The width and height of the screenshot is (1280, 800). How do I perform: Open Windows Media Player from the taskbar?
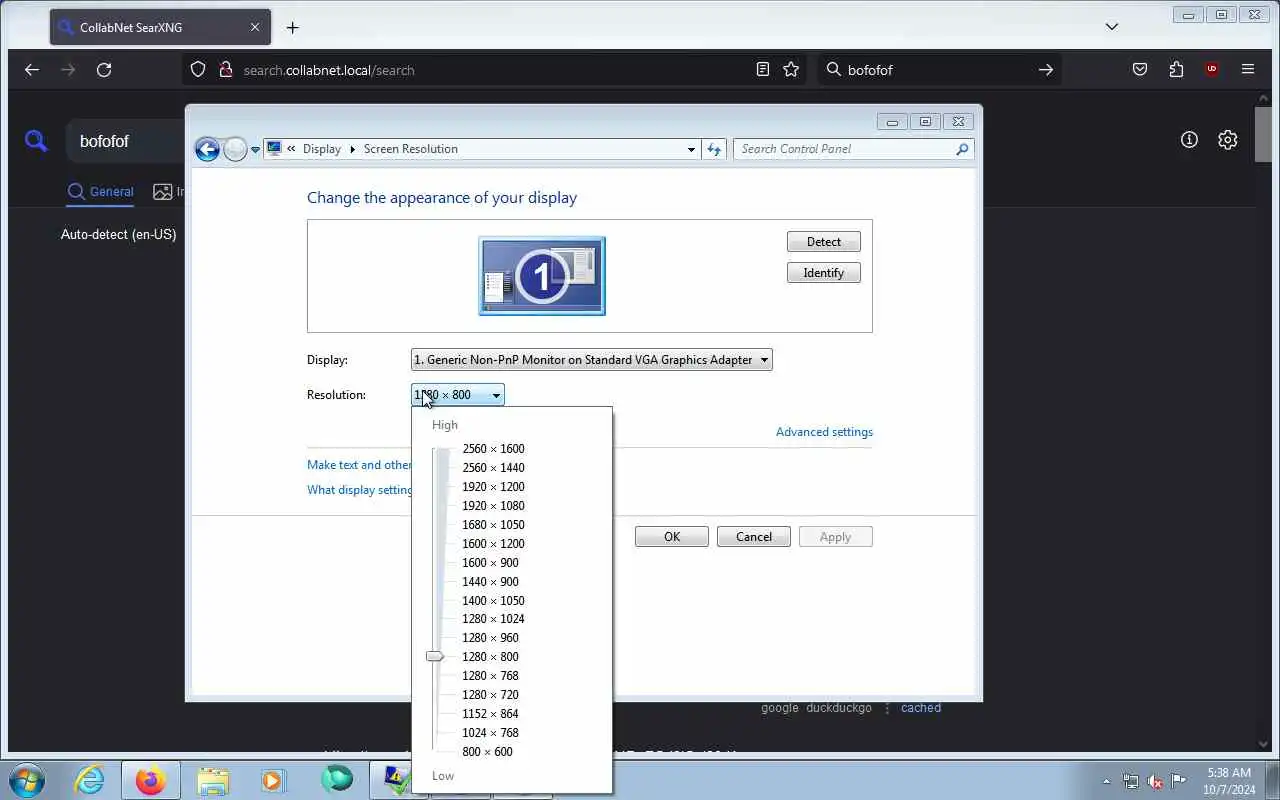point(274,780)
